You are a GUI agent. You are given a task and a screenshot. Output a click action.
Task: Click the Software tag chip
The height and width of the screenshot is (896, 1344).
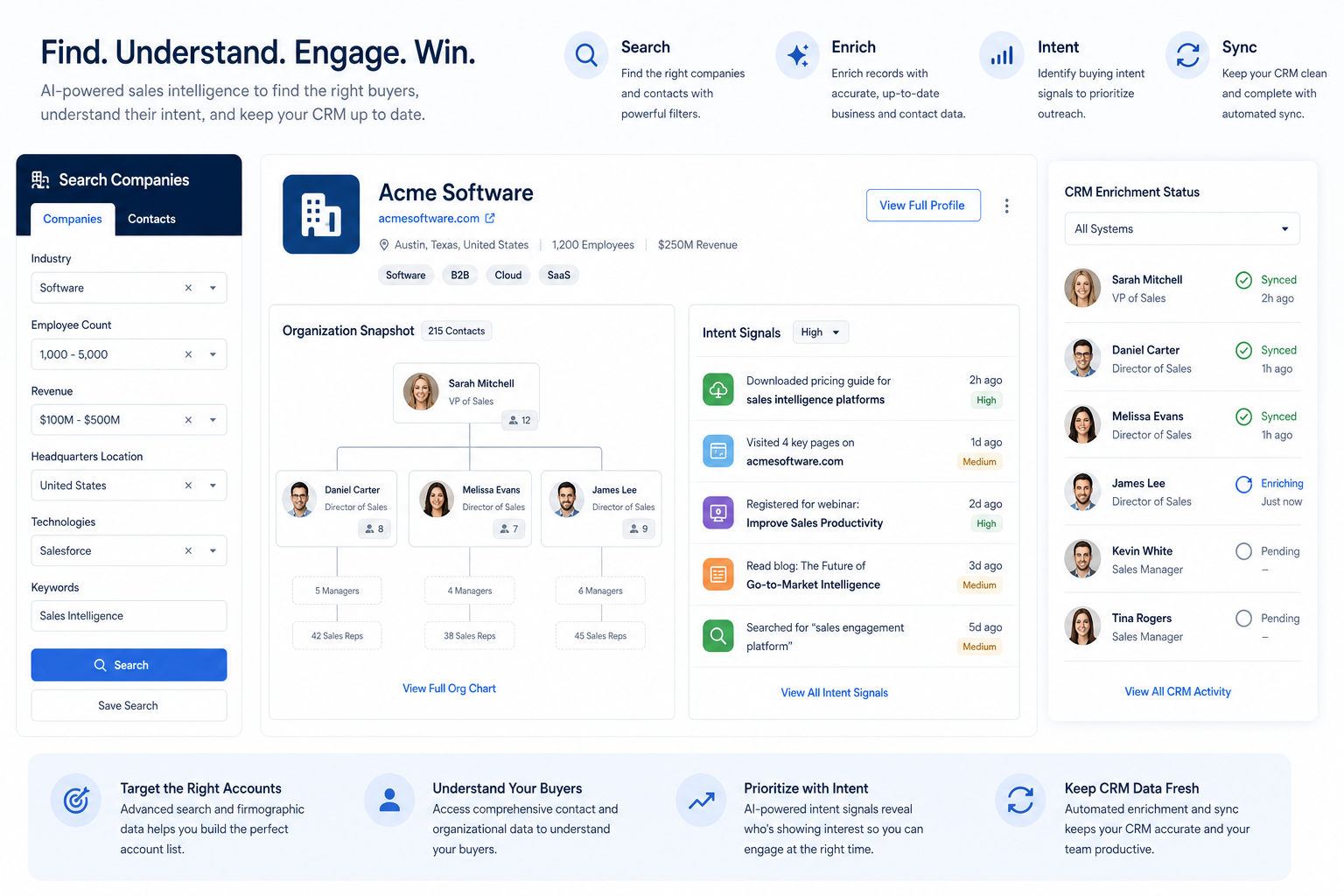click(406, 276)
